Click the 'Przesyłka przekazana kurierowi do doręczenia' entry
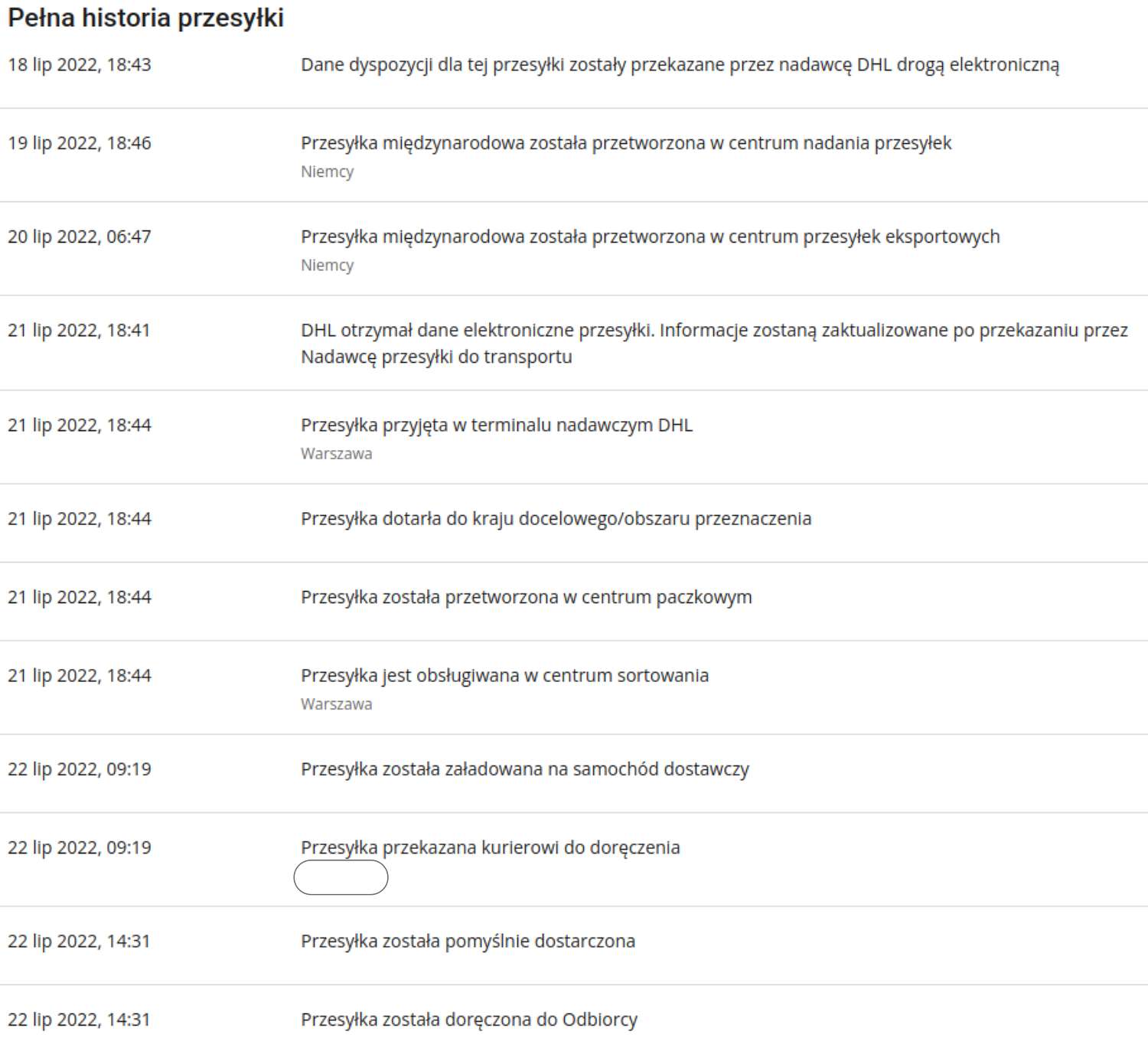The width and height of the screenshot is (1148, 1041). coord(491,849)
